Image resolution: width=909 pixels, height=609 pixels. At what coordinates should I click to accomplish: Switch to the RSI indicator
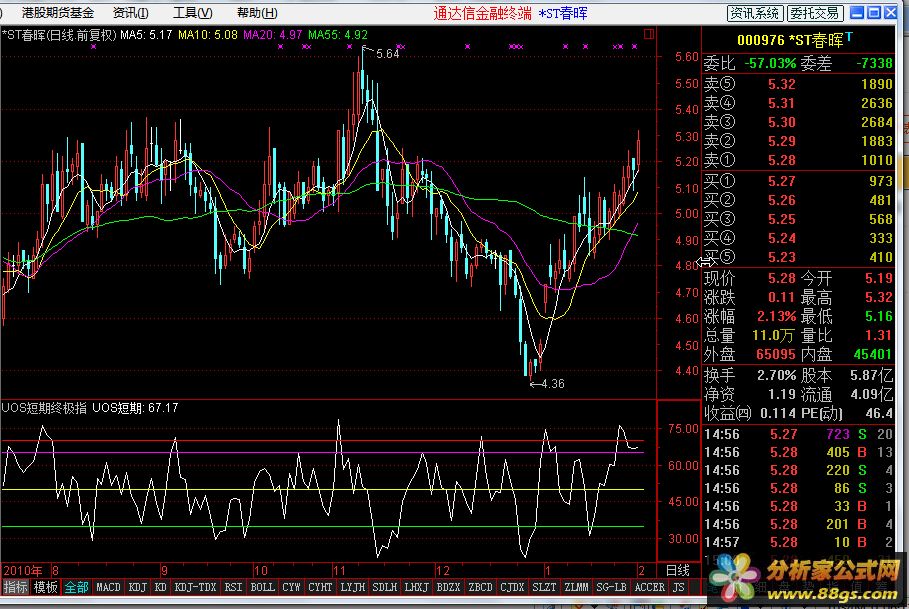tap(233, 587)
